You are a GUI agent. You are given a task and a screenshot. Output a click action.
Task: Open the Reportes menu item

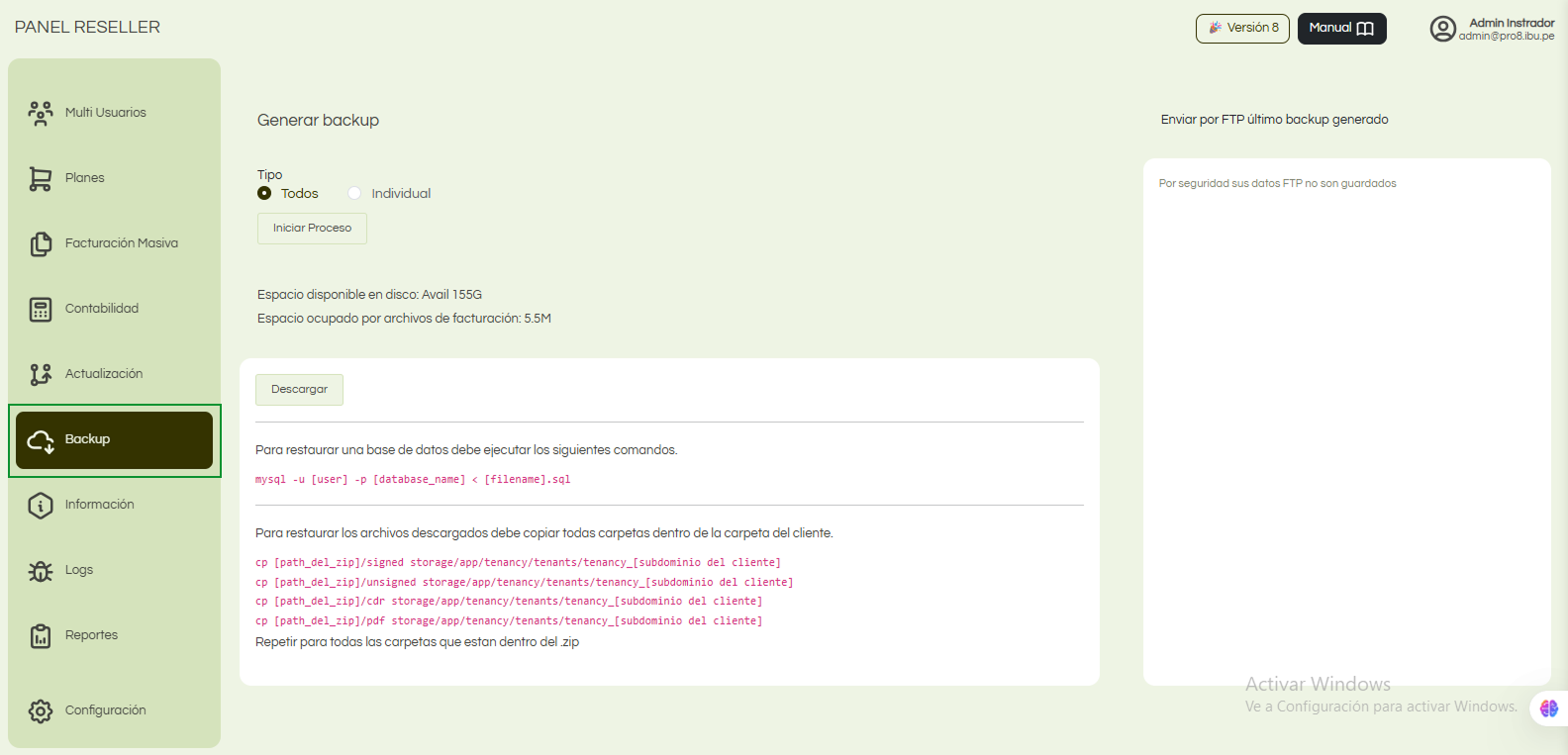[92, 635]
